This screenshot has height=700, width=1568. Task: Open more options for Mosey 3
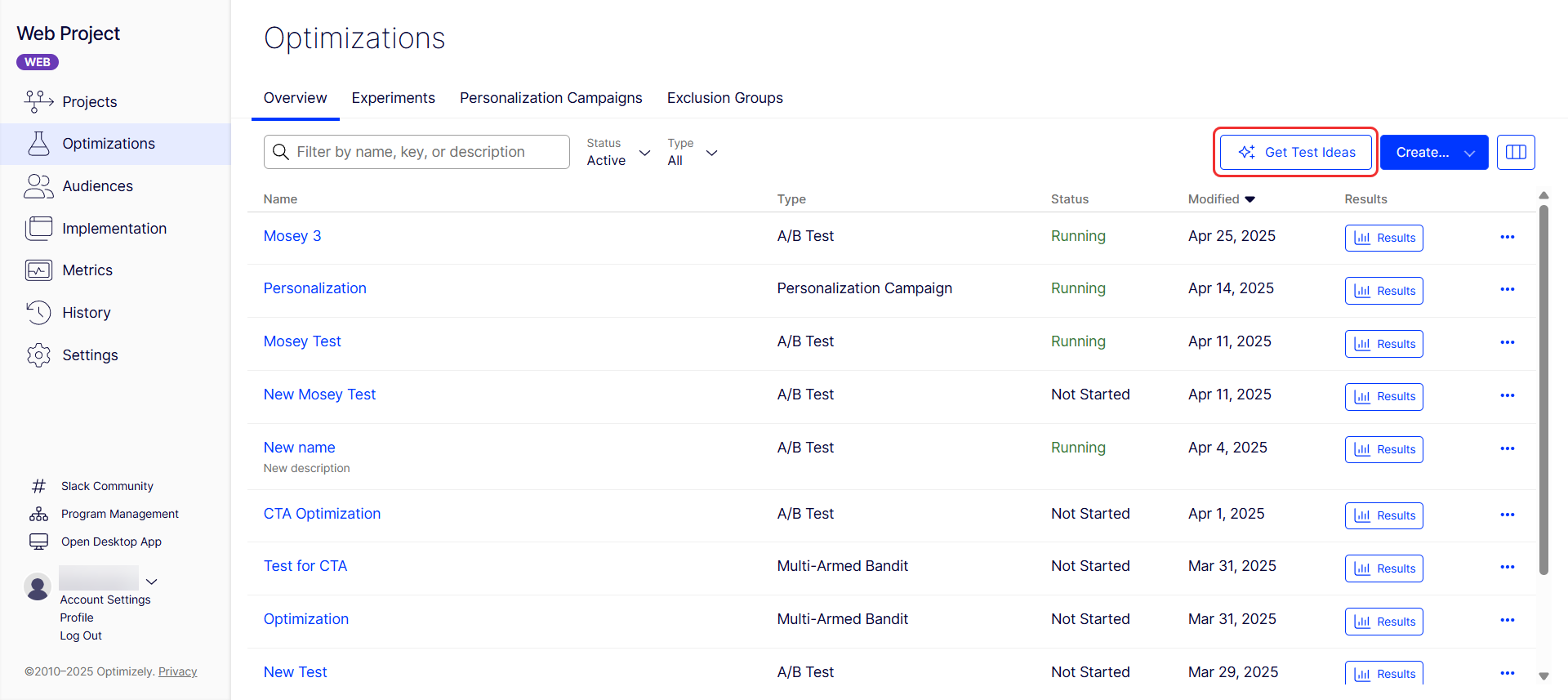1508,237
